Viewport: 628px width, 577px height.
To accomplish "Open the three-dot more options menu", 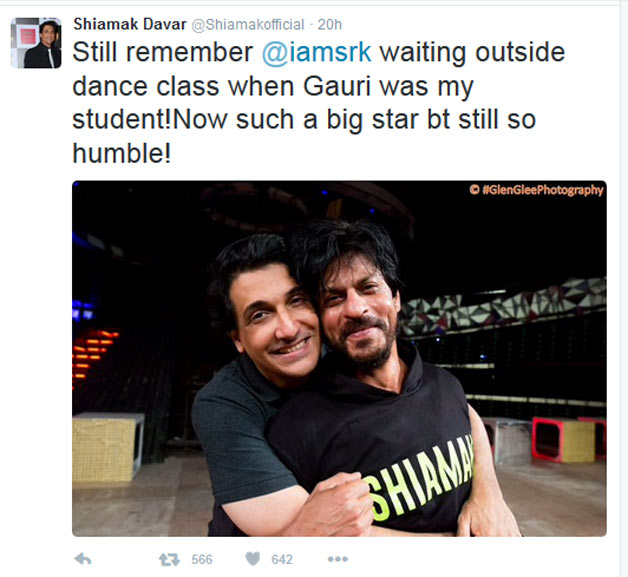I will (x=338, y=559).
